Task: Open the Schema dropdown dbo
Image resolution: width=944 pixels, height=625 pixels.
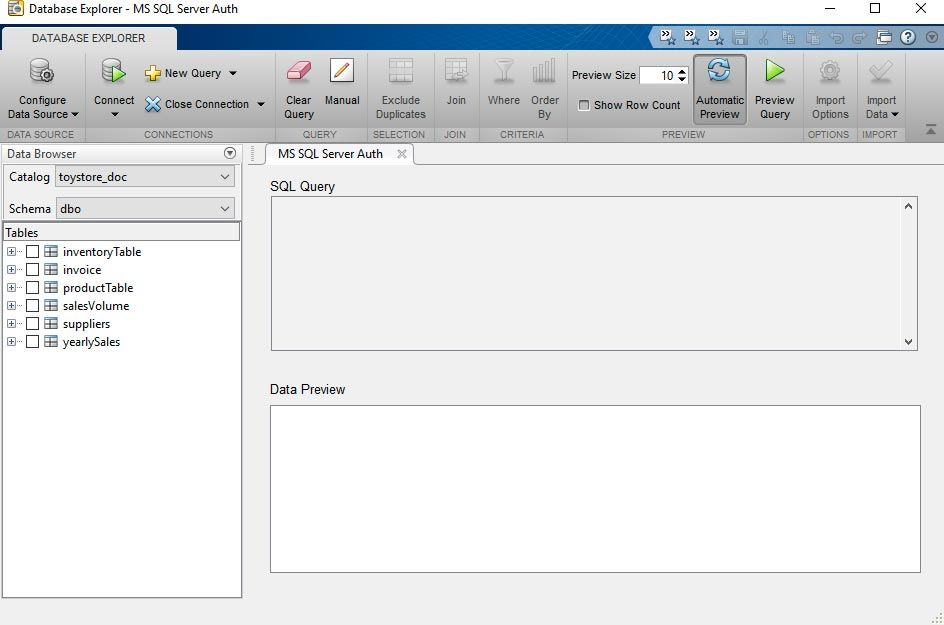Action: pos(145,209)
